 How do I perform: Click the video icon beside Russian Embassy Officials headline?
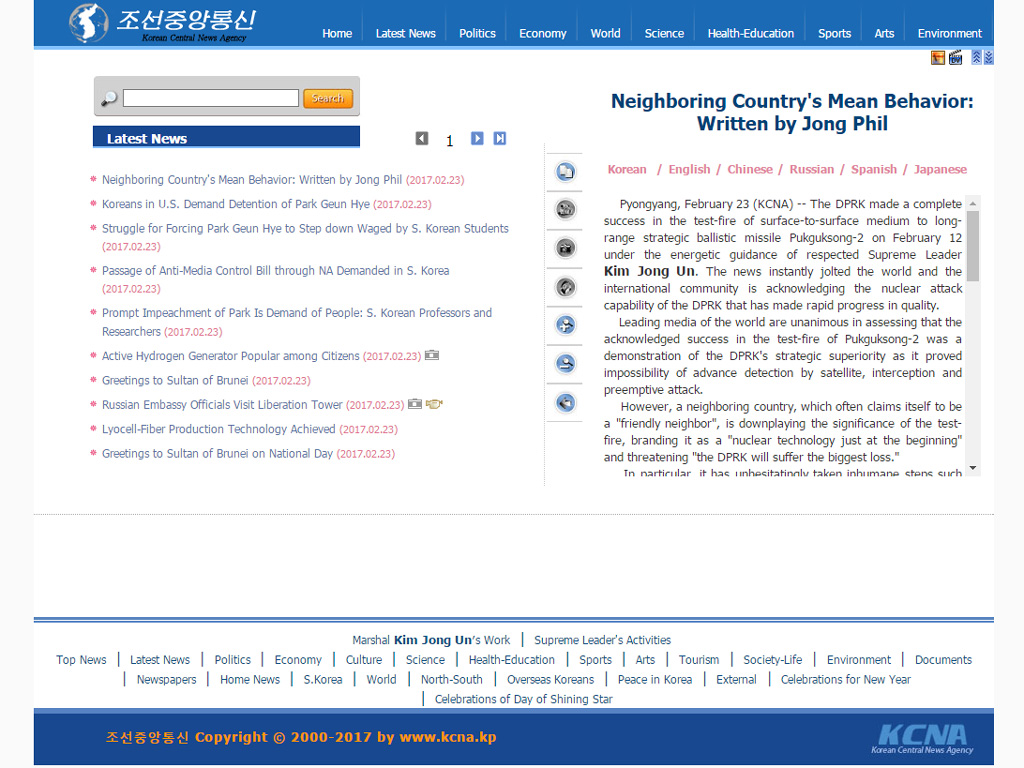point(434,404)
